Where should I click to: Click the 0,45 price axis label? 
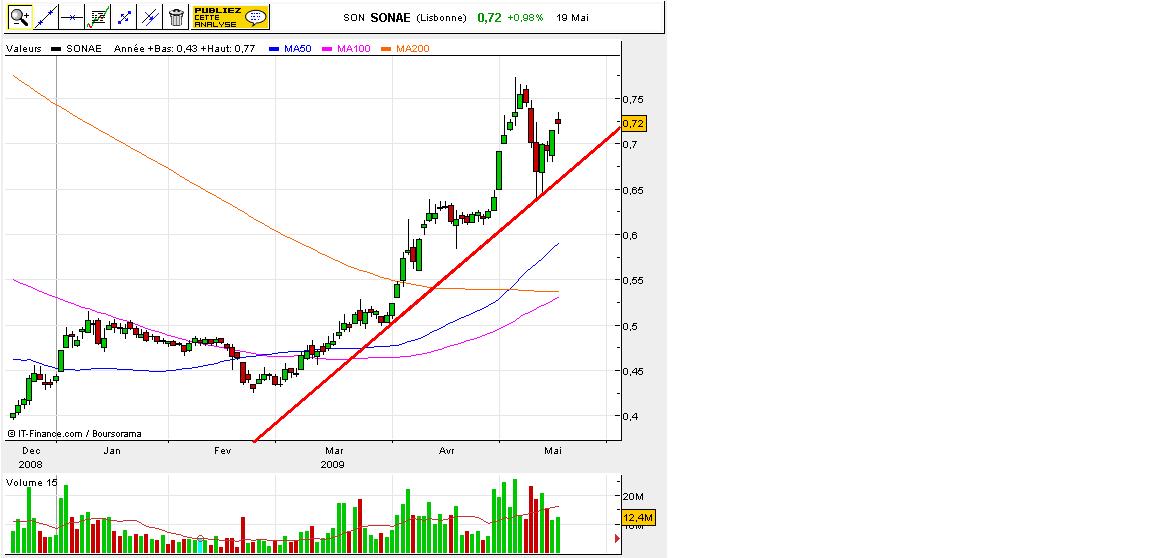[x=633, y=371]
